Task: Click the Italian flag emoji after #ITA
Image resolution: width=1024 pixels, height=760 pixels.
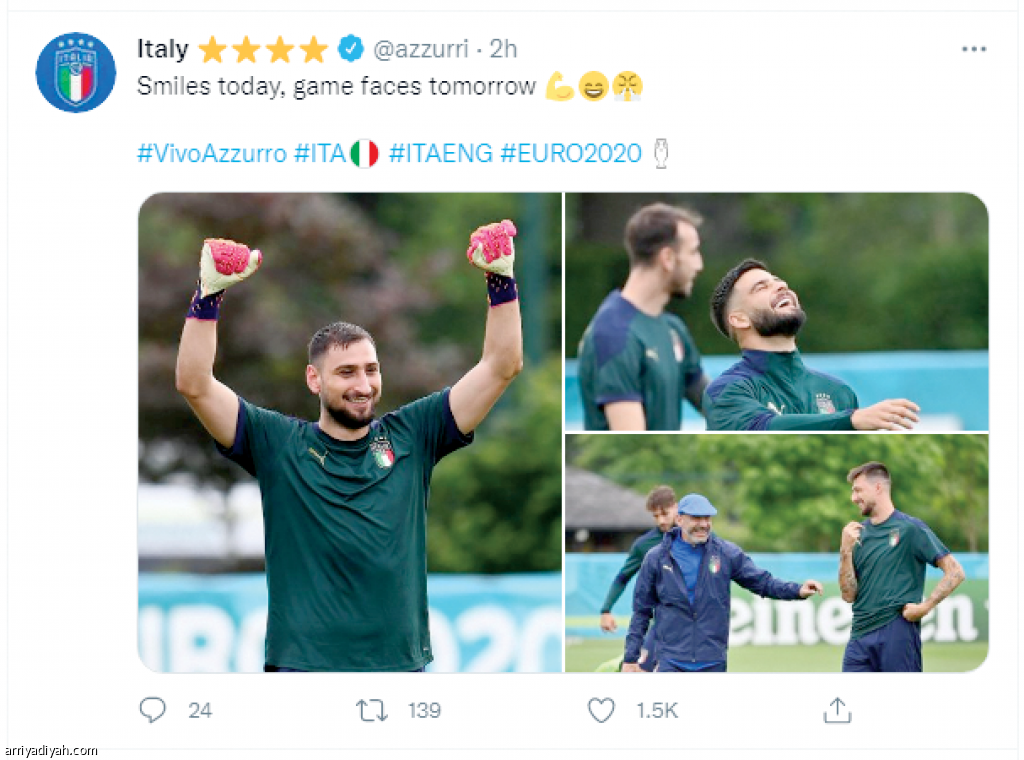Action: [x=364, y=153]
